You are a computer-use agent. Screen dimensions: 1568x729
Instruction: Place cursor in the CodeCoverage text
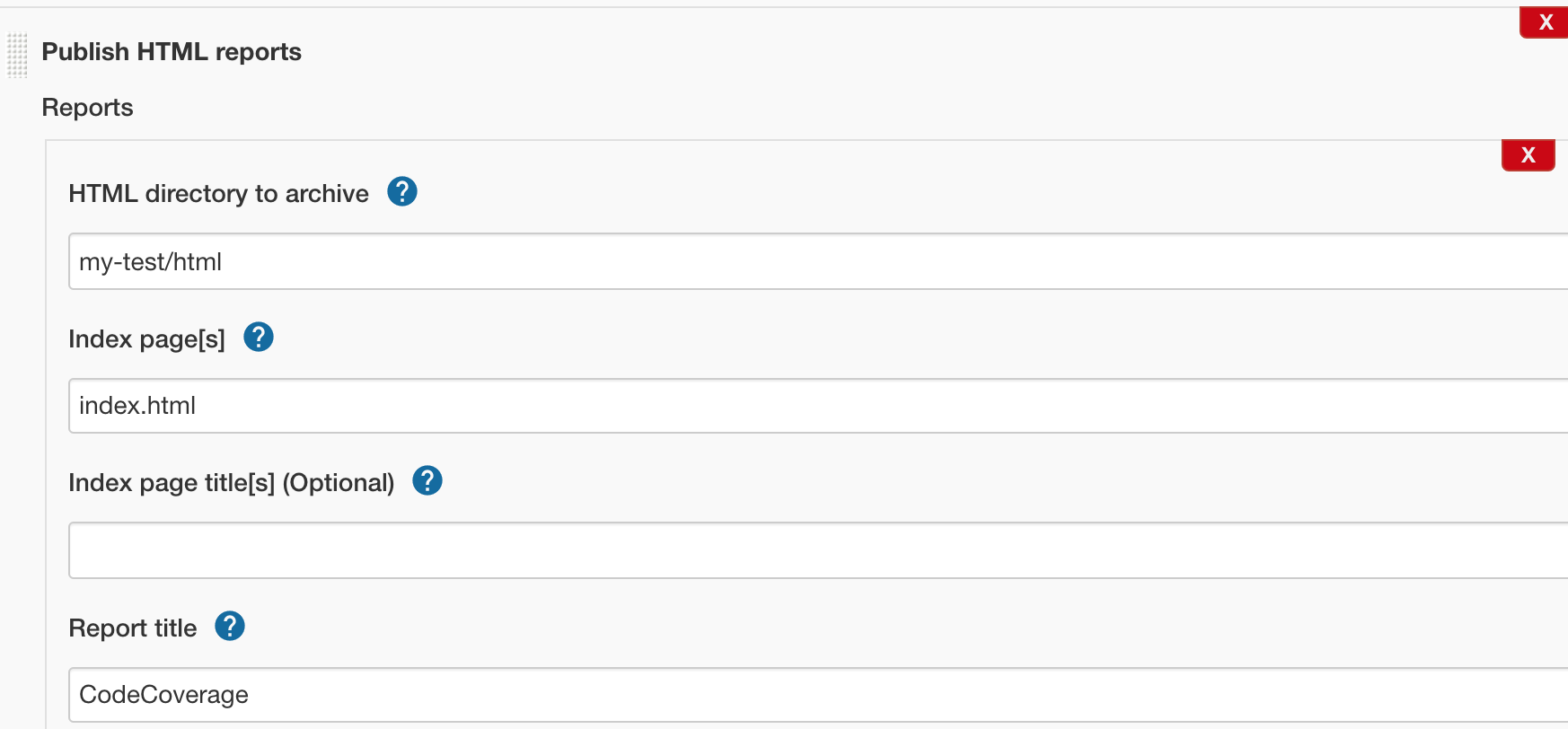pyautogui.click(x=163, y=695)
